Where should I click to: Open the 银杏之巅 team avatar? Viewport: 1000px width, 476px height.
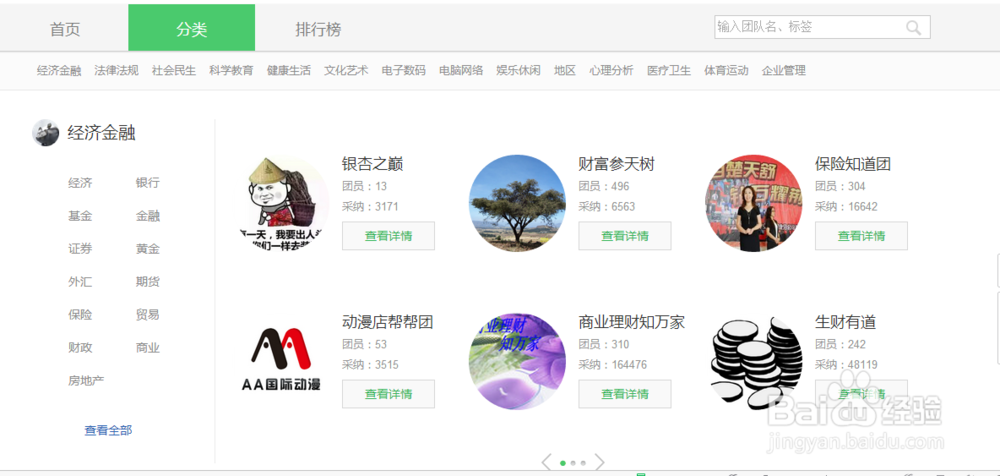[x=281, y=204]
